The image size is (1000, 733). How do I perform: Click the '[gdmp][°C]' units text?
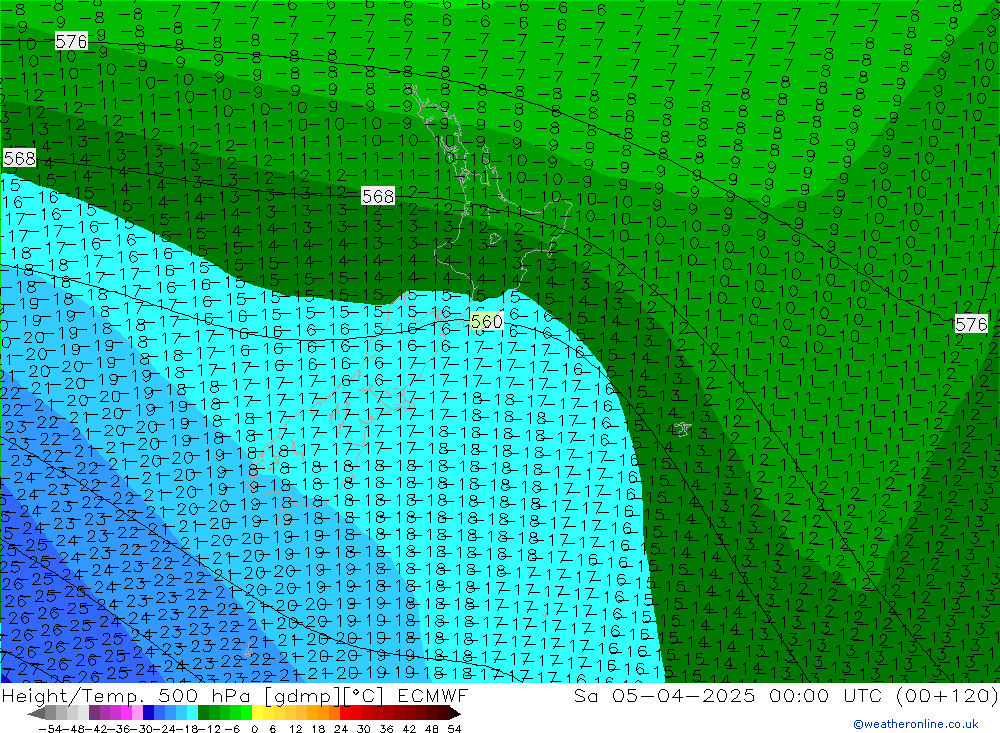(x=324, y=695)
